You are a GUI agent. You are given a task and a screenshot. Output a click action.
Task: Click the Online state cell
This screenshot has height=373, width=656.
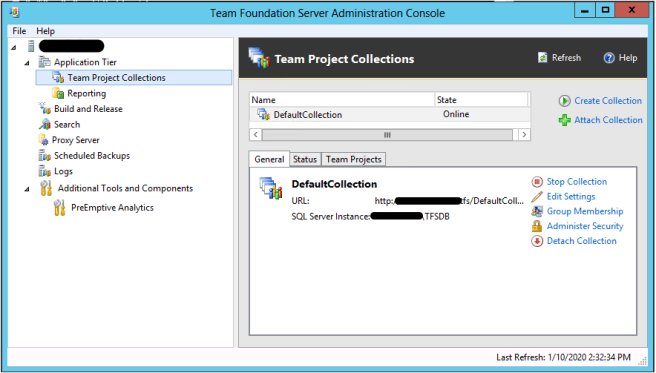(x=456, y=114)
